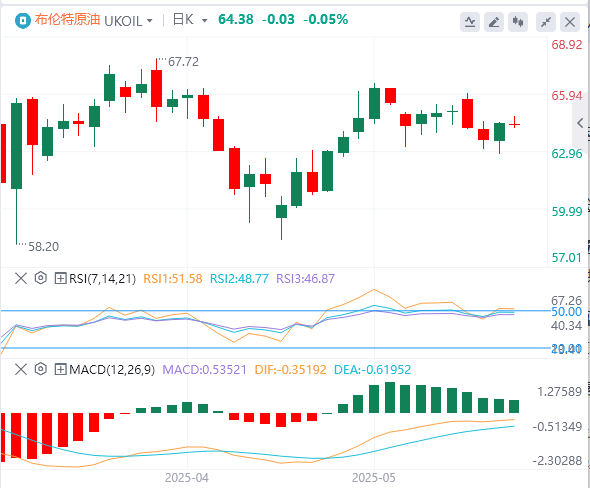Image resolution: width=590 pixels, height=488 pixels.
Task: Open RSI indicator settings
Action: [x=40, y=278]
